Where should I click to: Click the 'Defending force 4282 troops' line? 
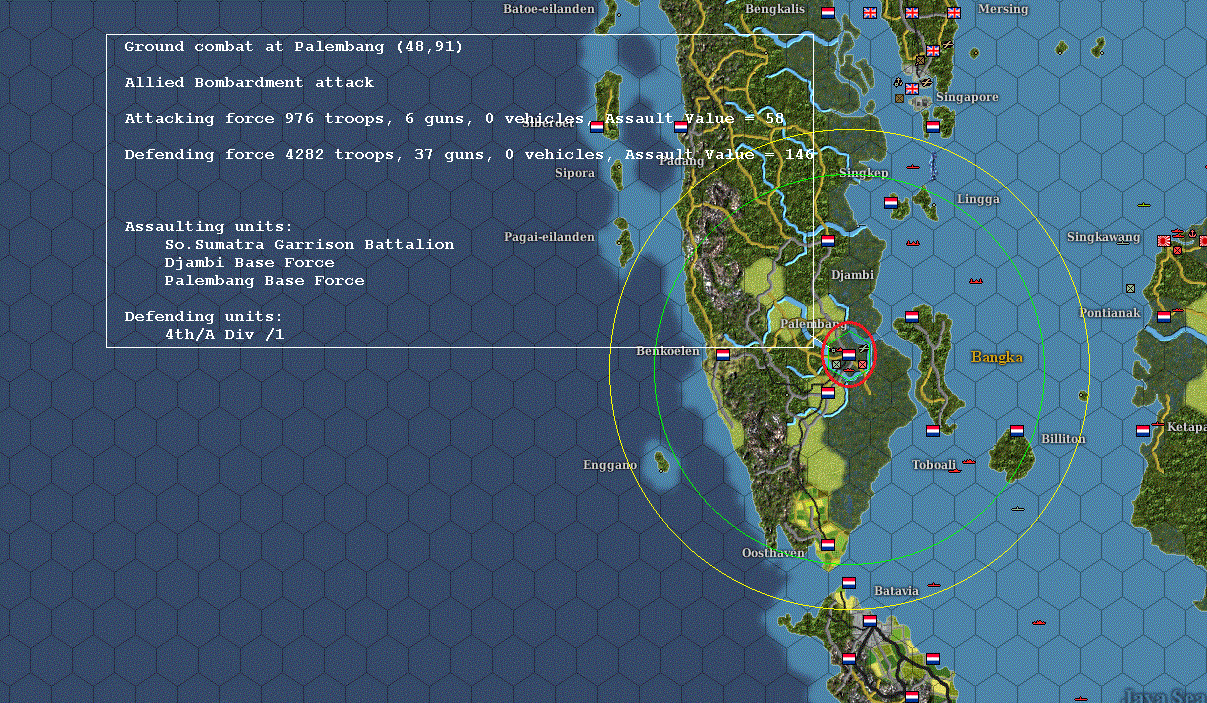click(x=469, y=155)
